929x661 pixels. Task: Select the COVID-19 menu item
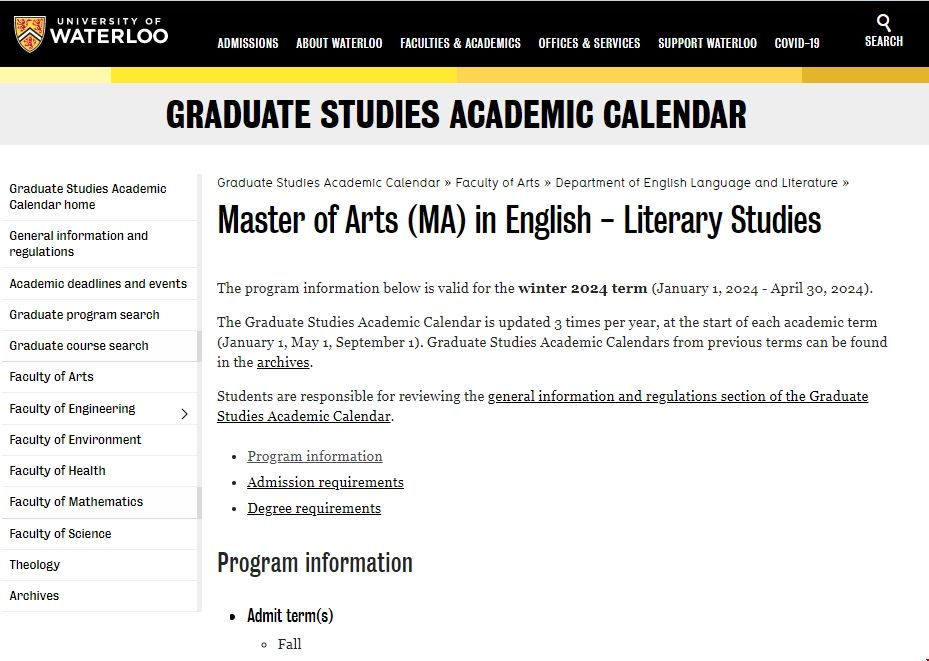(796, 43)
